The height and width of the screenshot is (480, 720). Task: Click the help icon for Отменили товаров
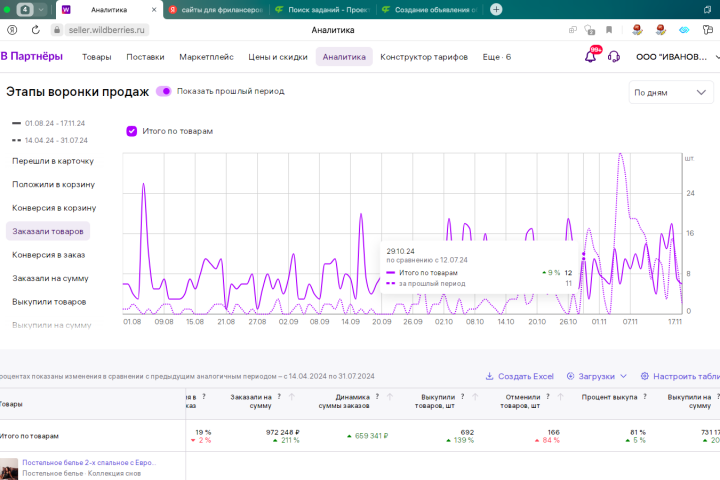[548, 396]
